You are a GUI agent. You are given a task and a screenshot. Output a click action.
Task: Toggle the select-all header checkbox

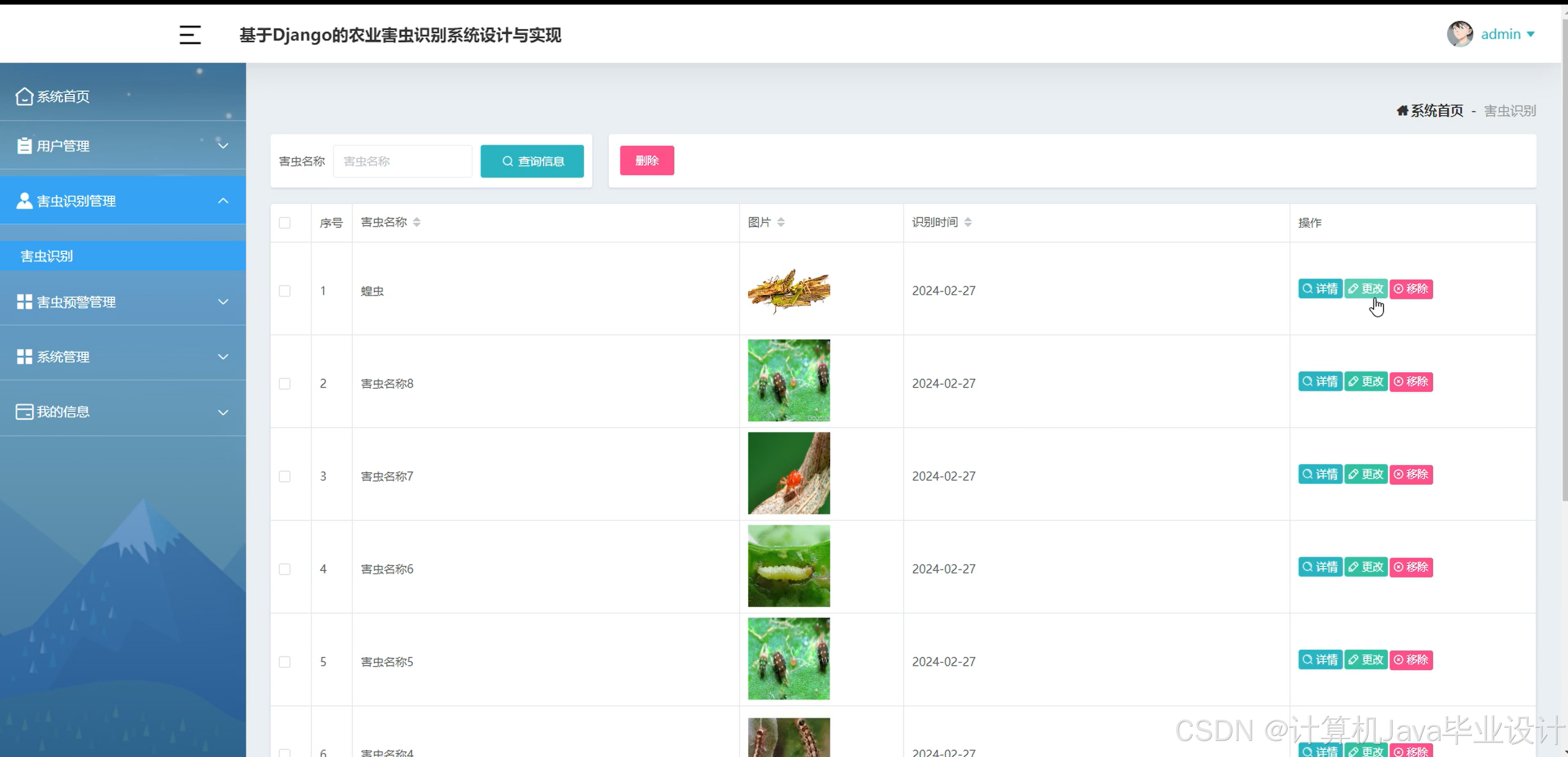point(284,222)
